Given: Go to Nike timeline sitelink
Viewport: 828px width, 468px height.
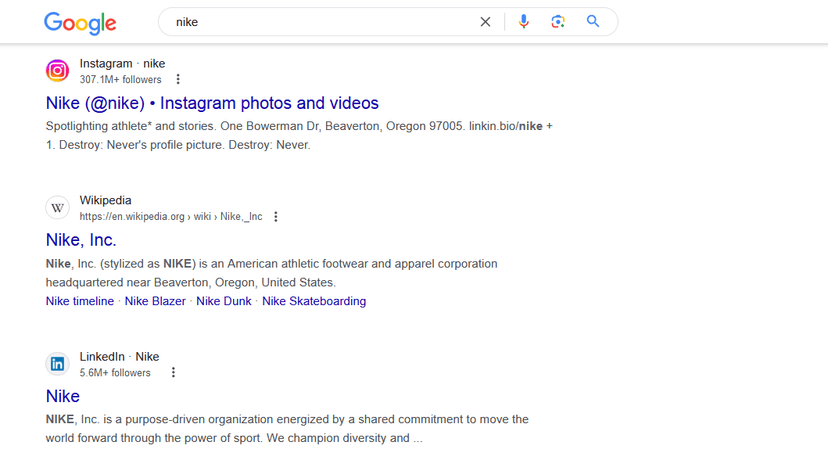Looking at the screenshot, I should coord(80,301).
